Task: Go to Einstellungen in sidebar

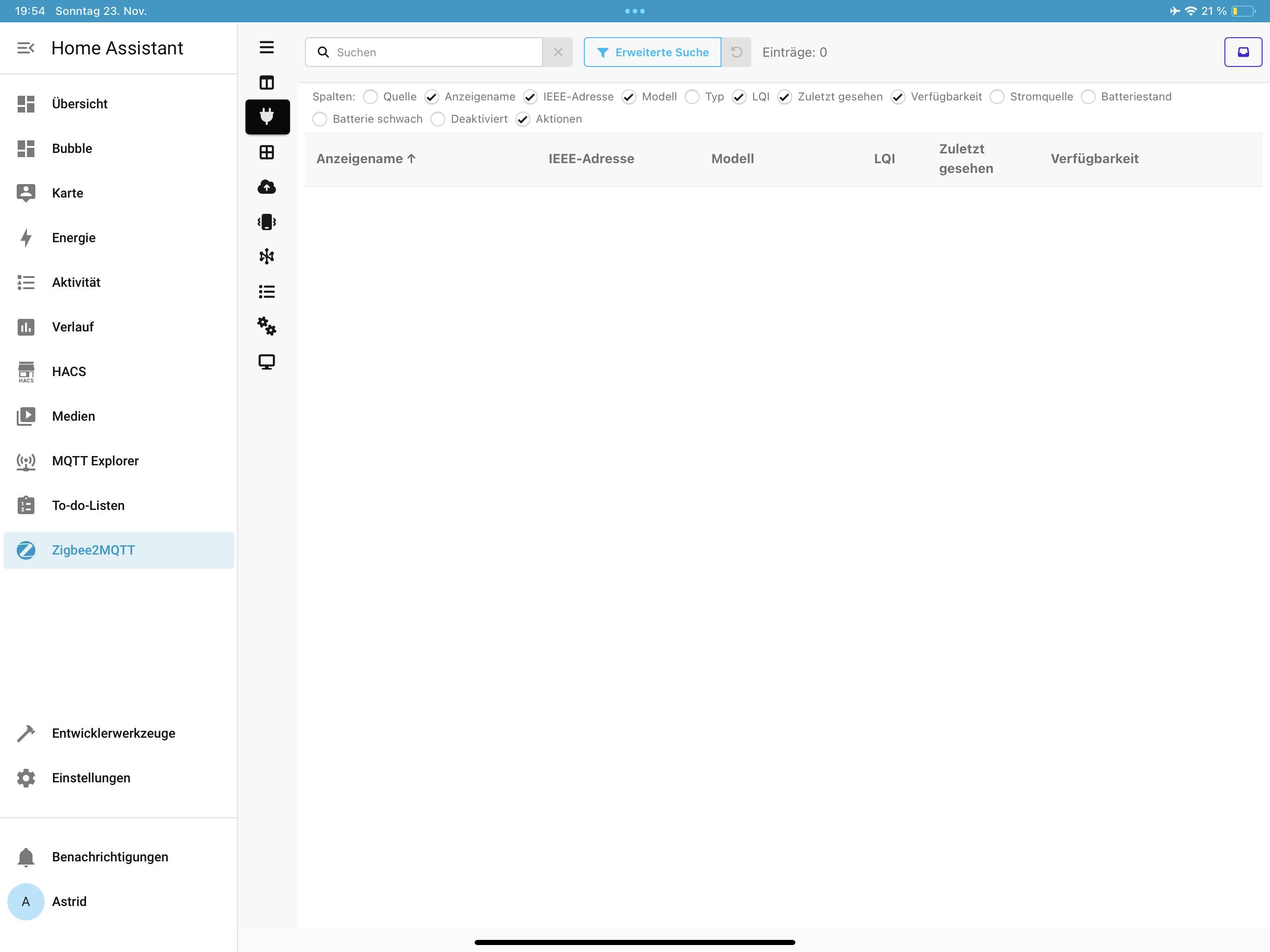Action: click(x=91, y=777)
